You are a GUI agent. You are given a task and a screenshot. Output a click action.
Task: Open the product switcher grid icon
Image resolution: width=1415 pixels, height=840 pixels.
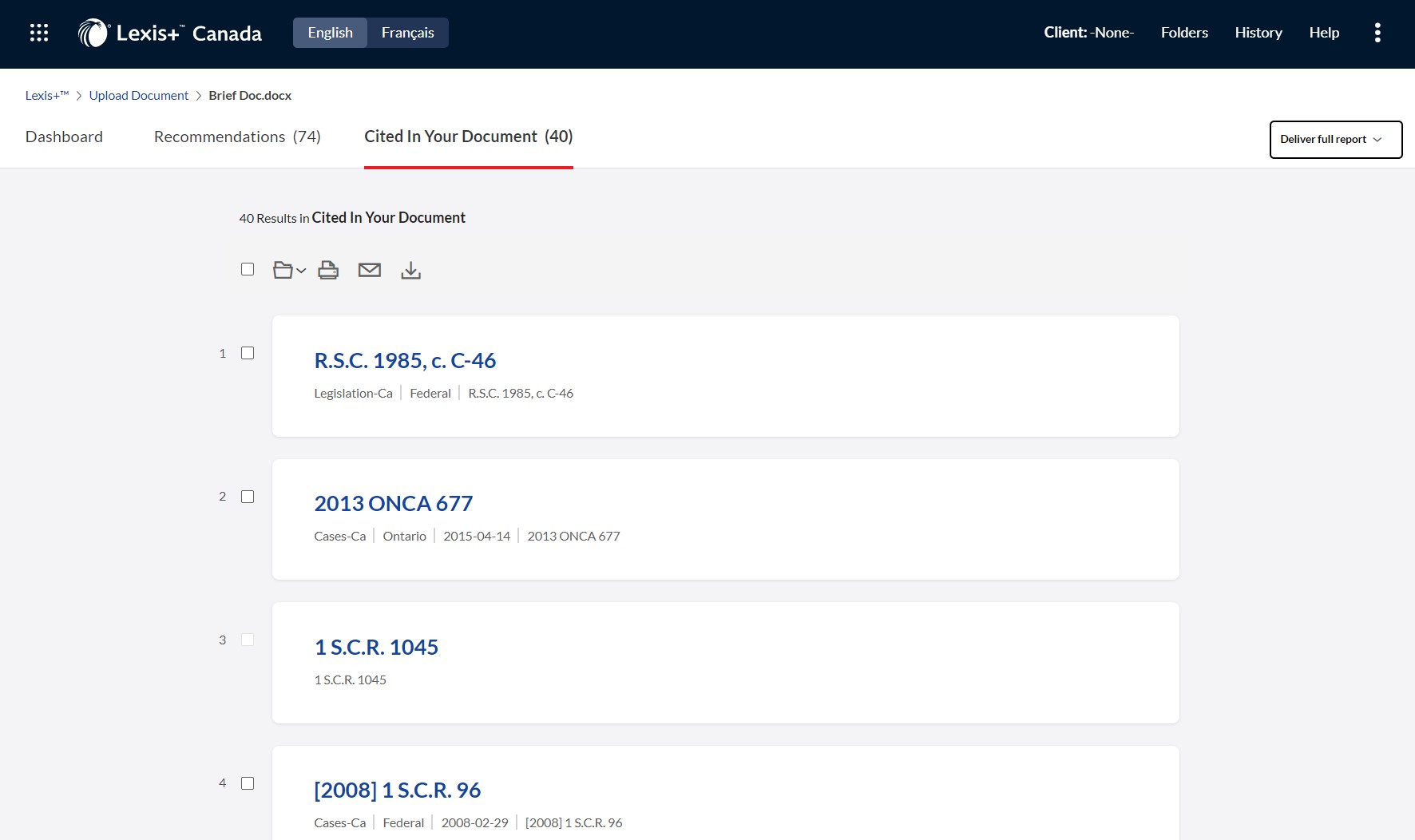[39, 33]
